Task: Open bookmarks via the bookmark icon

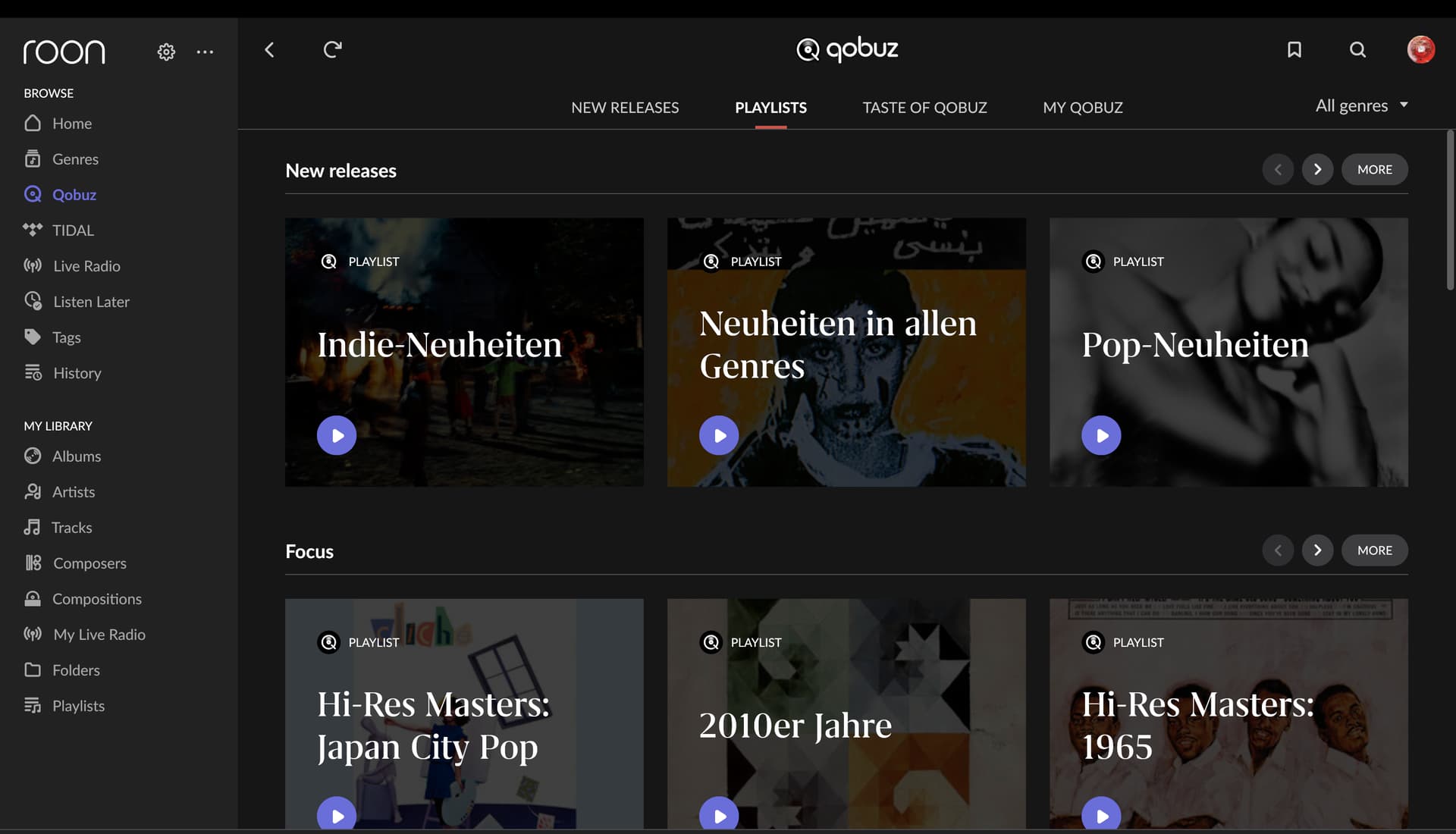Action: click(x=1294, y=50)
